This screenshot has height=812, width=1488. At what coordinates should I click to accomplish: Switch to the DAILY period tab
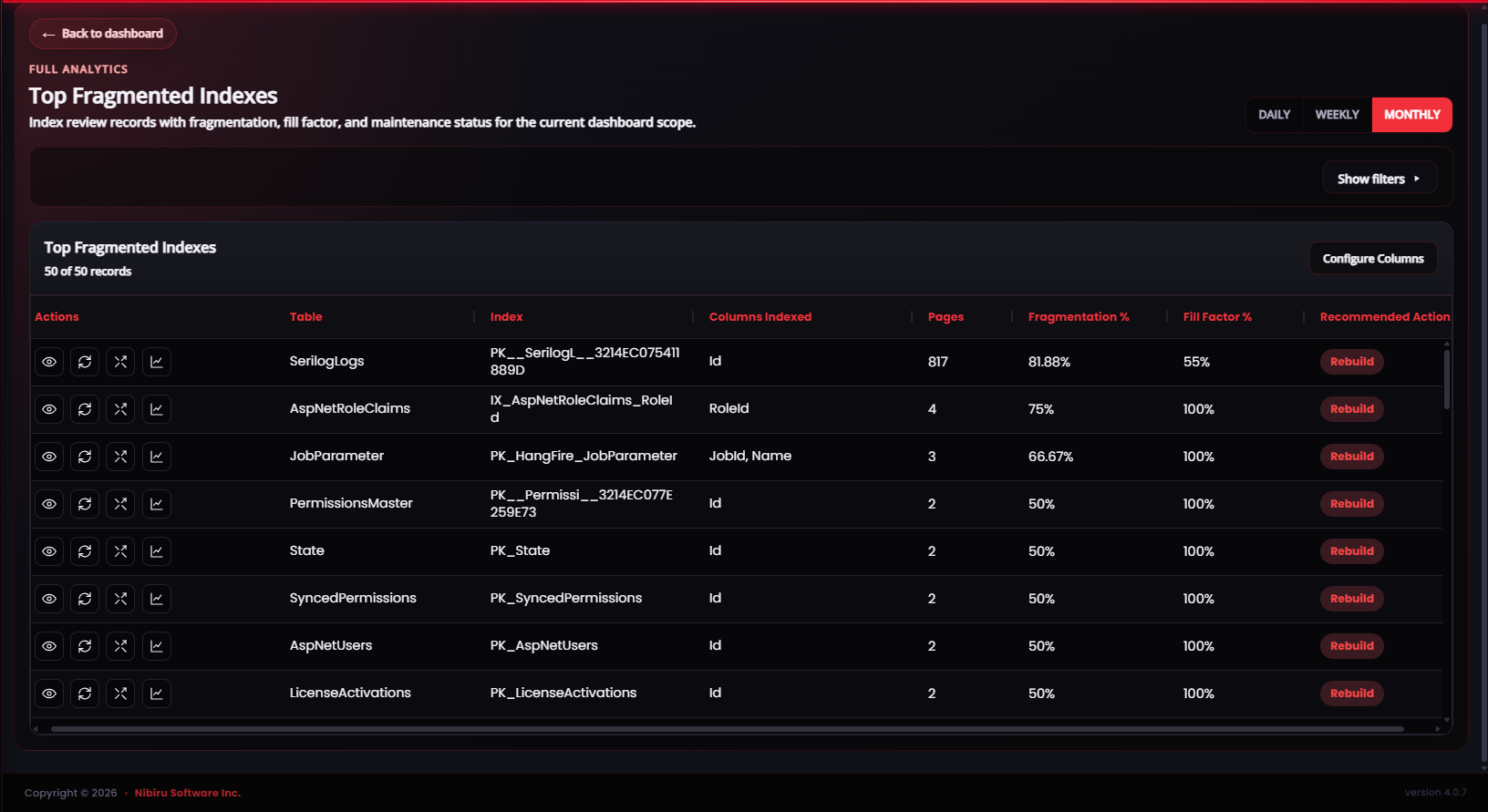[1275, 115]
